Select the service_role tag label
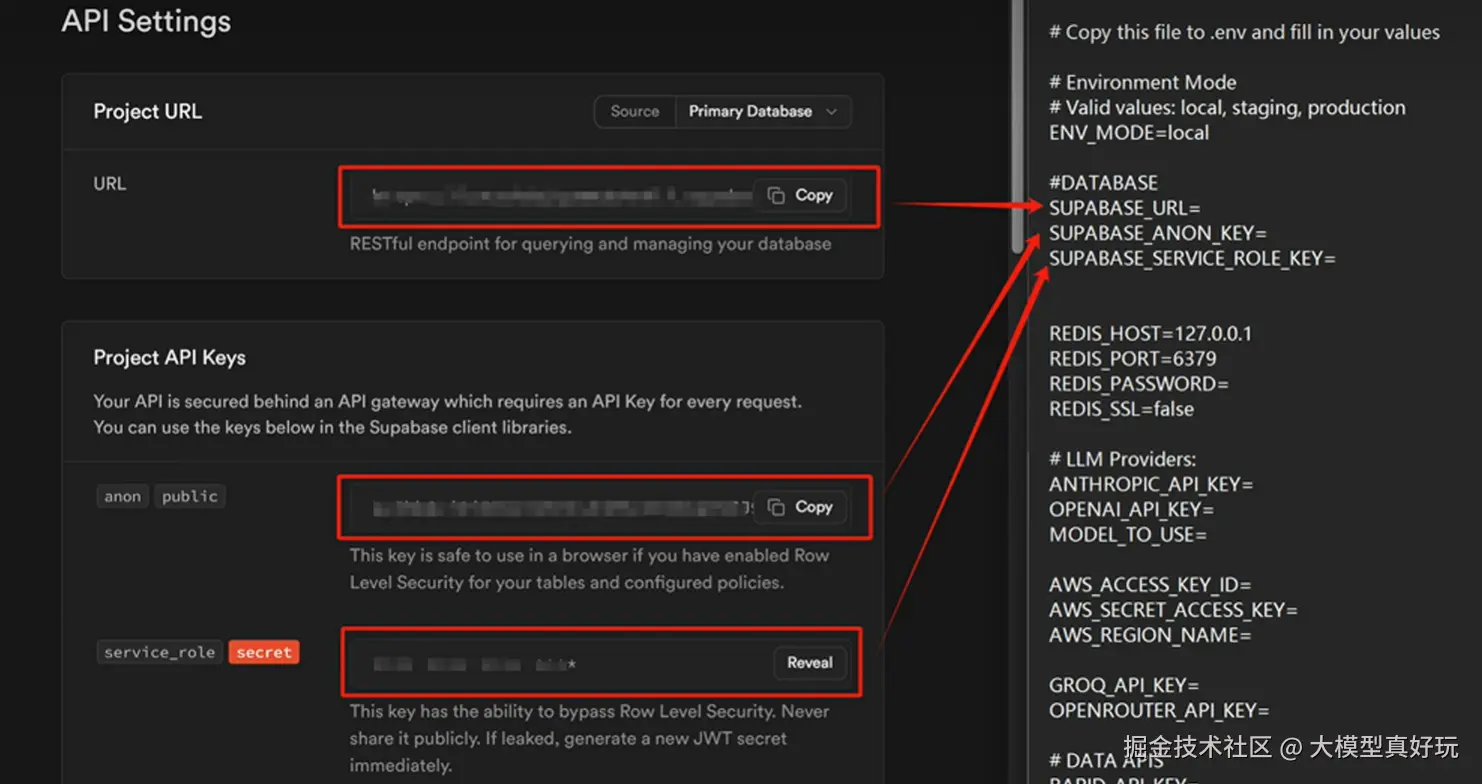This screenshot has width=1482, height=784. (x=160, y=652)
